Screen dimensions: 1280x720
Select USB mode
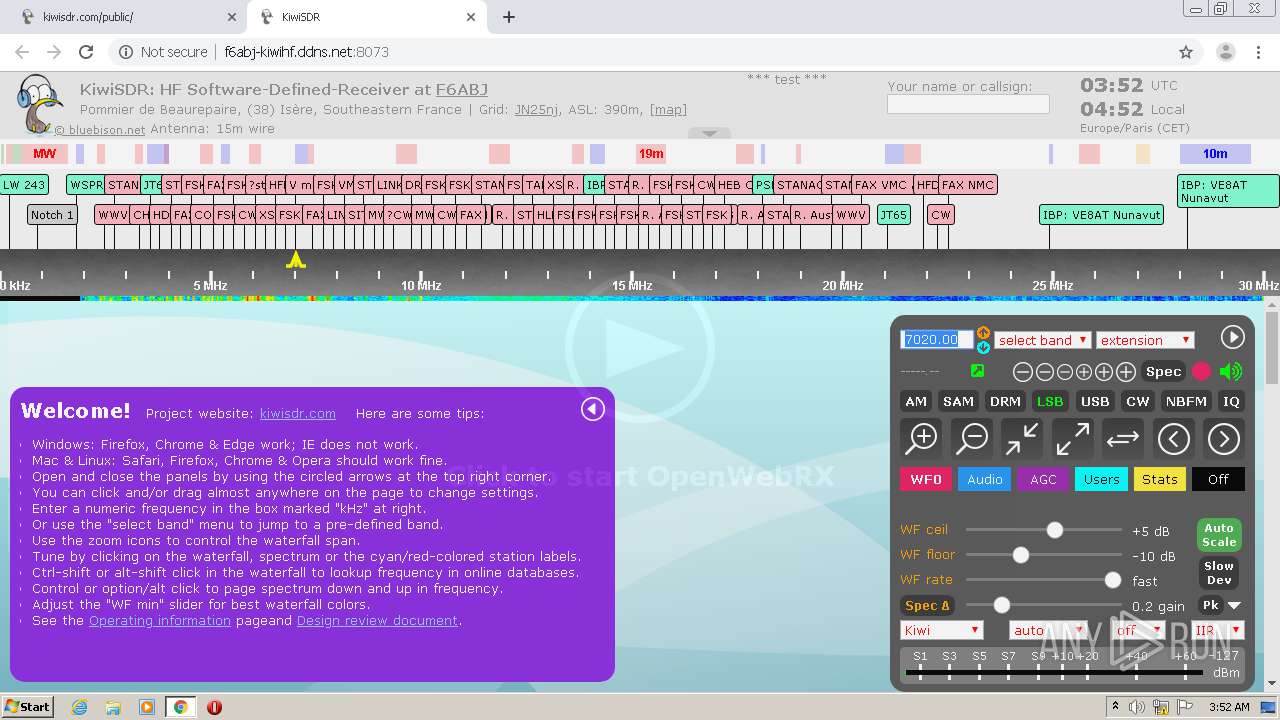[1095, 401]
